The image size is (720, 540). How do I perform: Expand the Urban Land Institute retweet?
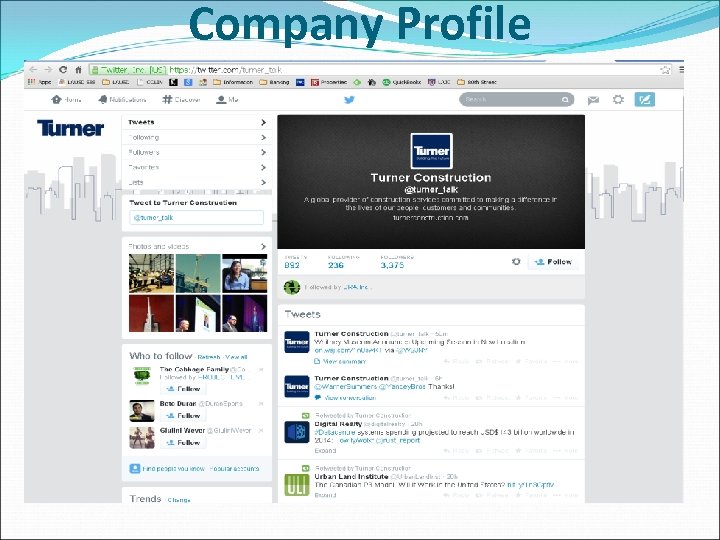point(325,495)
